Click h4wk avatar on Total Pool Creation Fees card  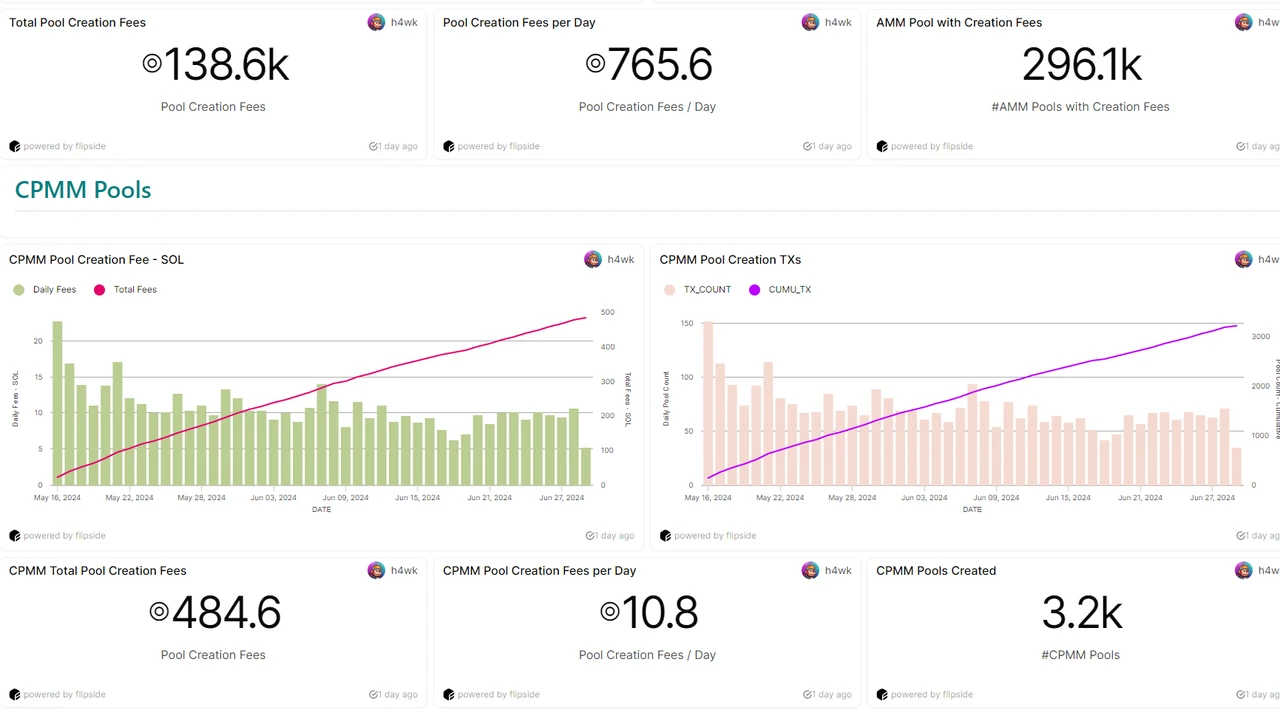click(376, 22)
